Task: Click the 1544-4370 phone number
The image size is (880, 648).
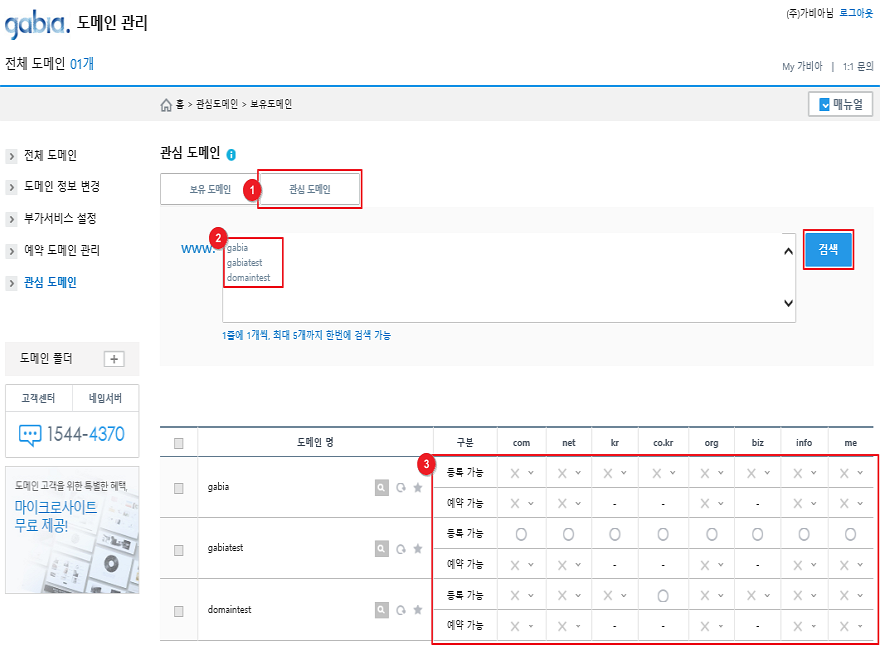Action: (x=85, y=434)
